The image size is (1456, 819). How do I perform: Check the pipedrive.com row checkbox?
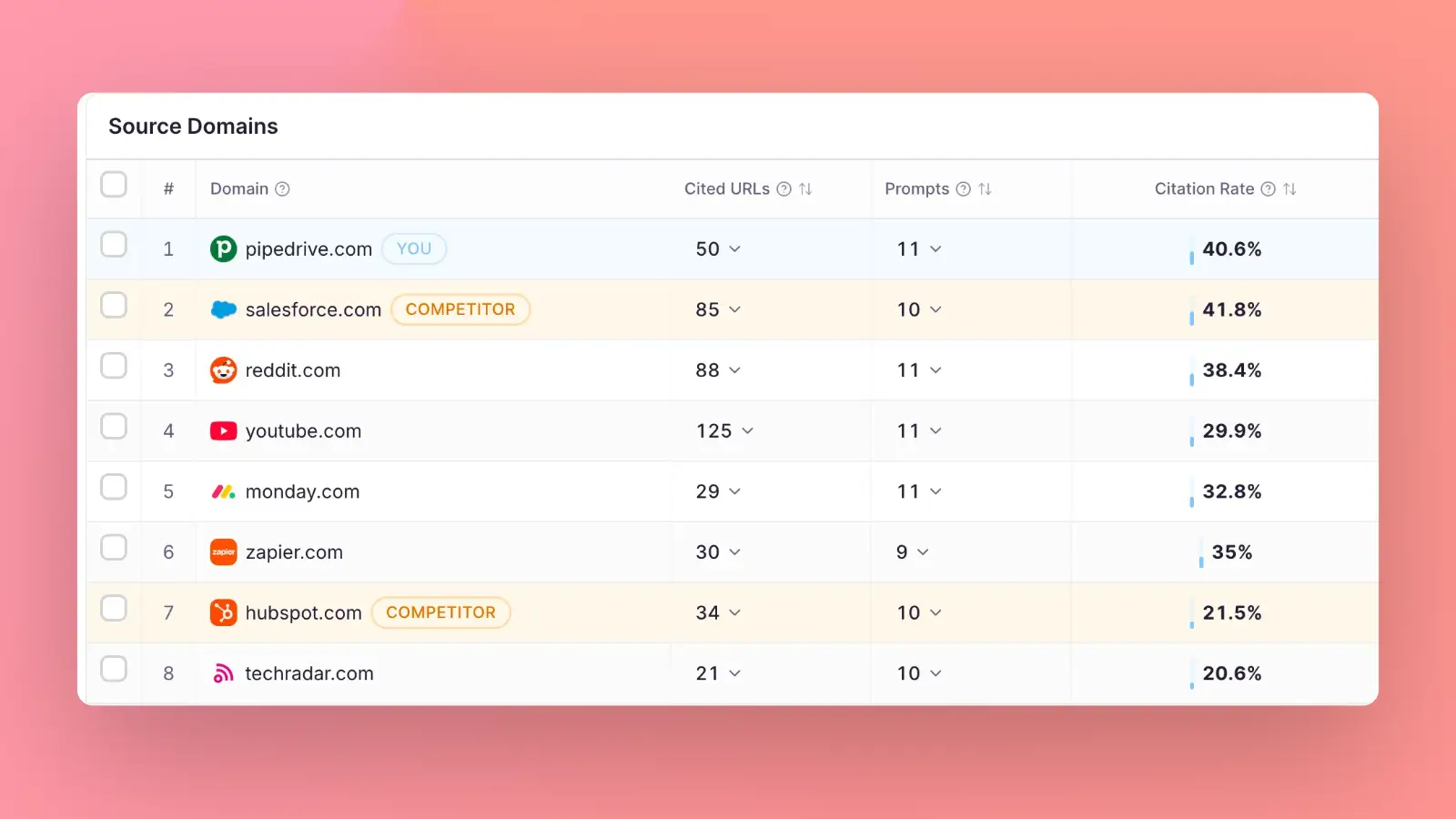point(114,245)
